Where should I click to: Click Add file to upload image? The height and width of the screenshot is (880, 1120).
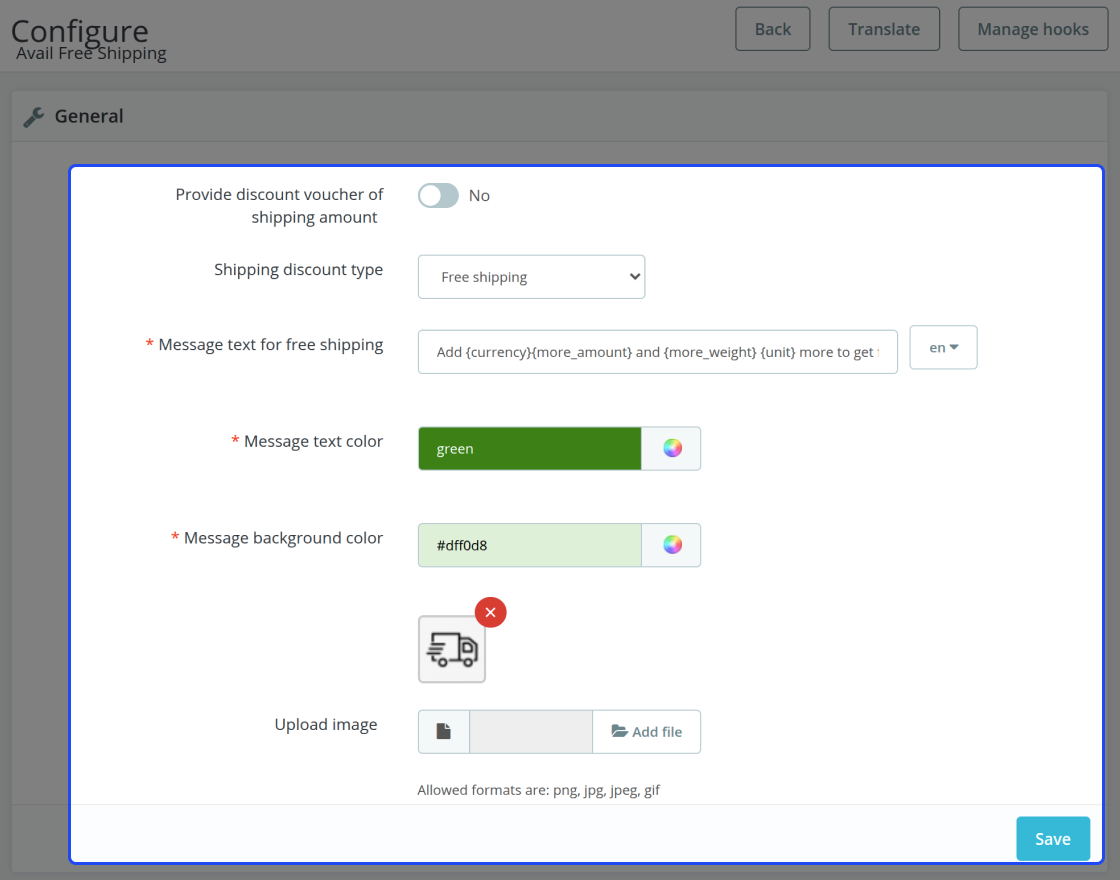(x=646, y=731)
